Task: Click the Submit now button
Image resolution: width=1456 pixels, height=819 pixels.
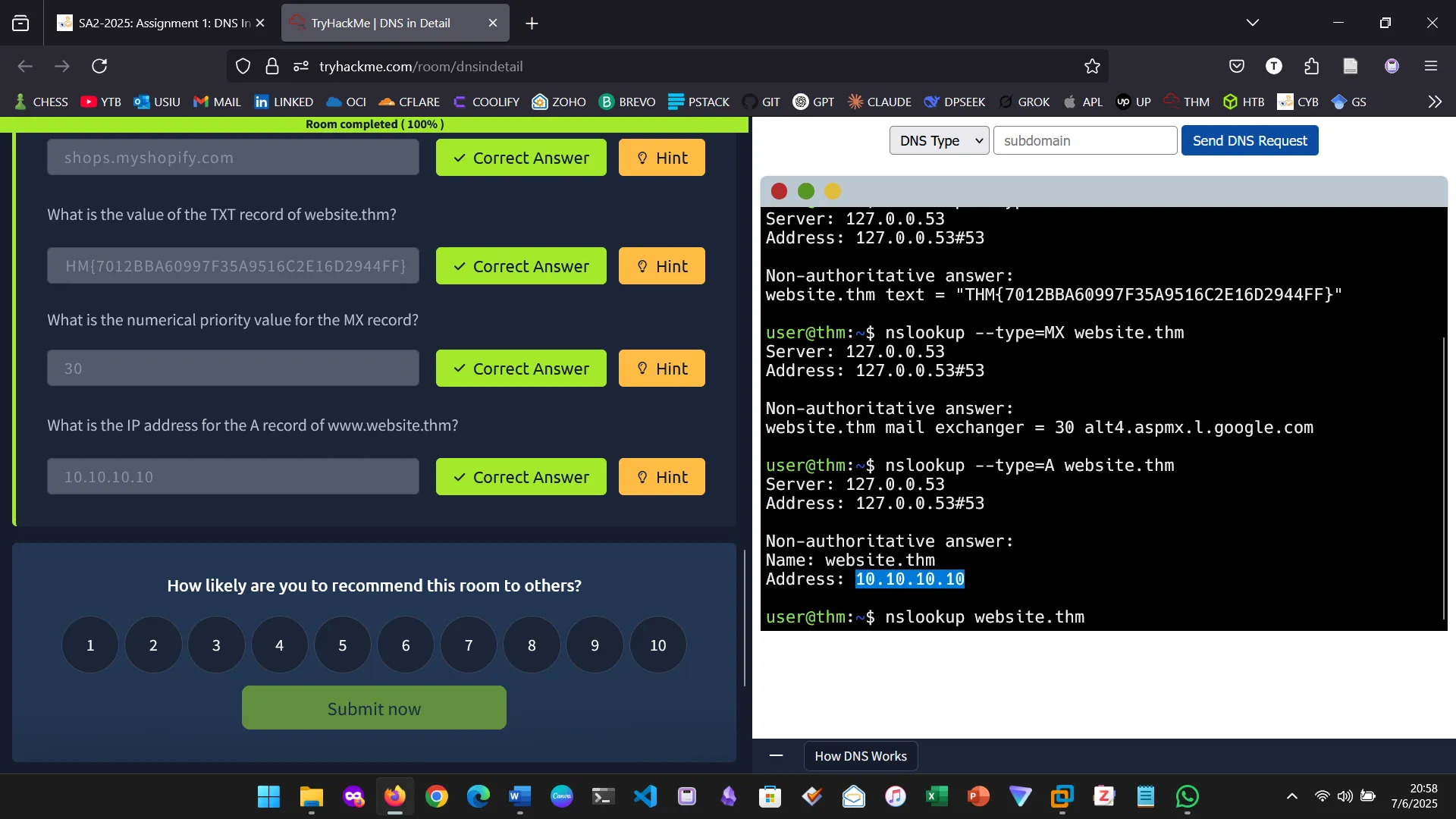Action: tap(374, 708)
